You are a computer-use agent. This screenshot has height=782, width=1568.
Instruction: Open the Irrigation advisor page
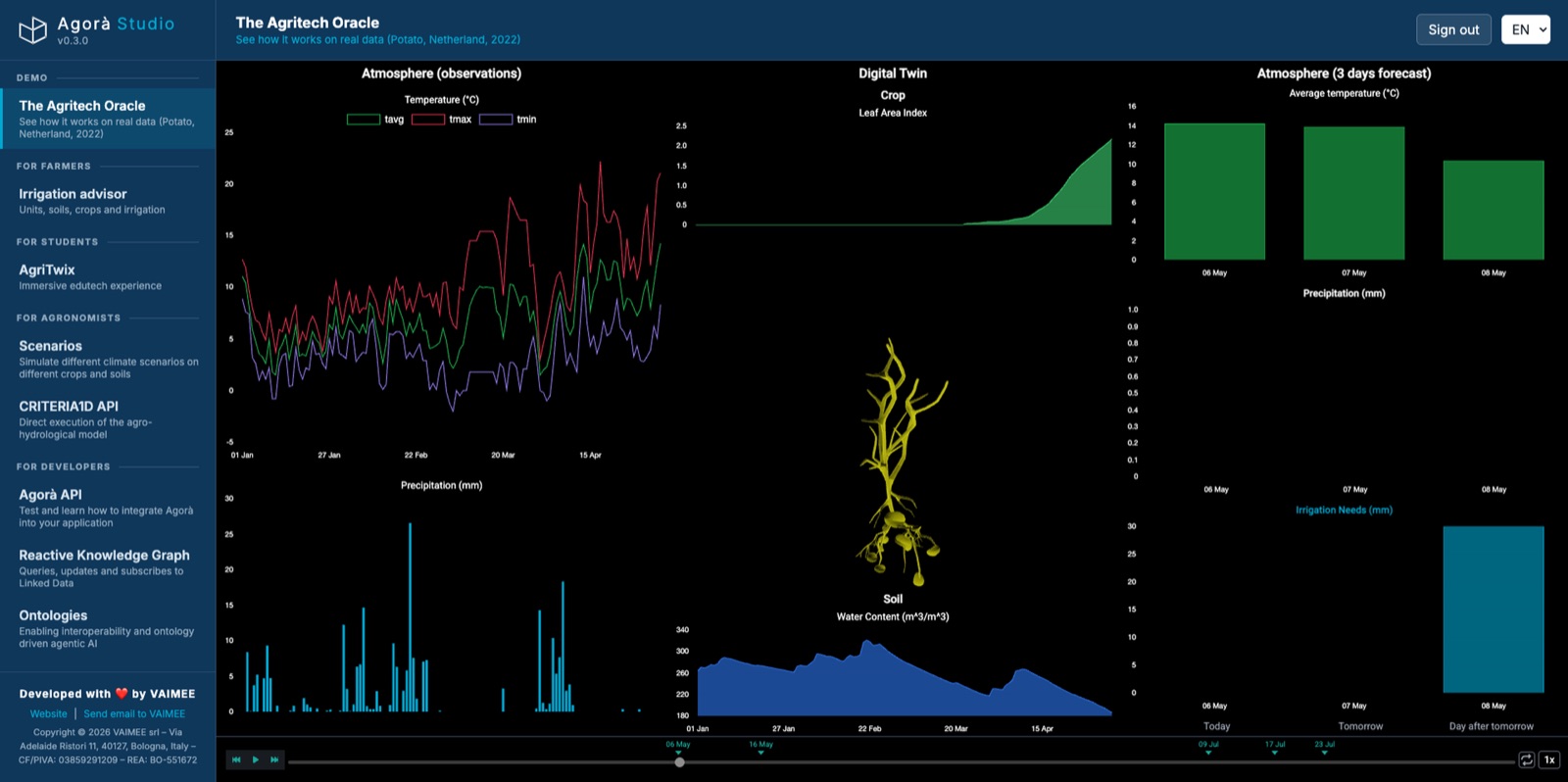click(x=108, y=201)
